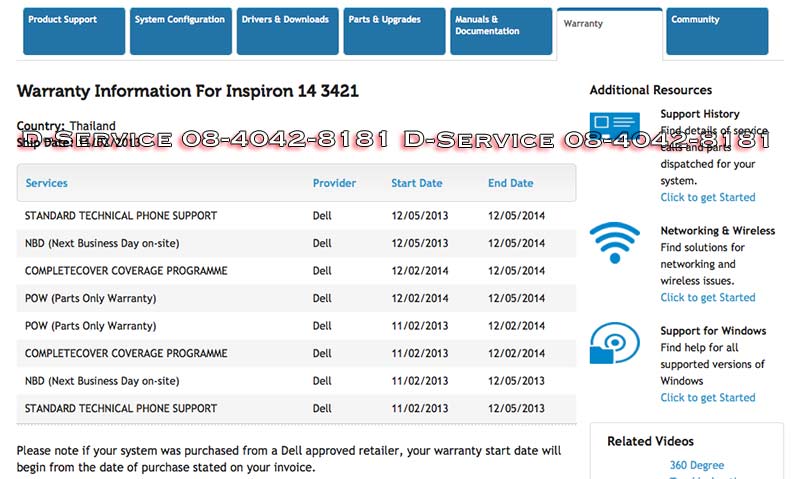Image resolution: width=800 pixels, height=479 pixels.
Task: Open the Product Support tab
Action: click(x=74, y=31)
